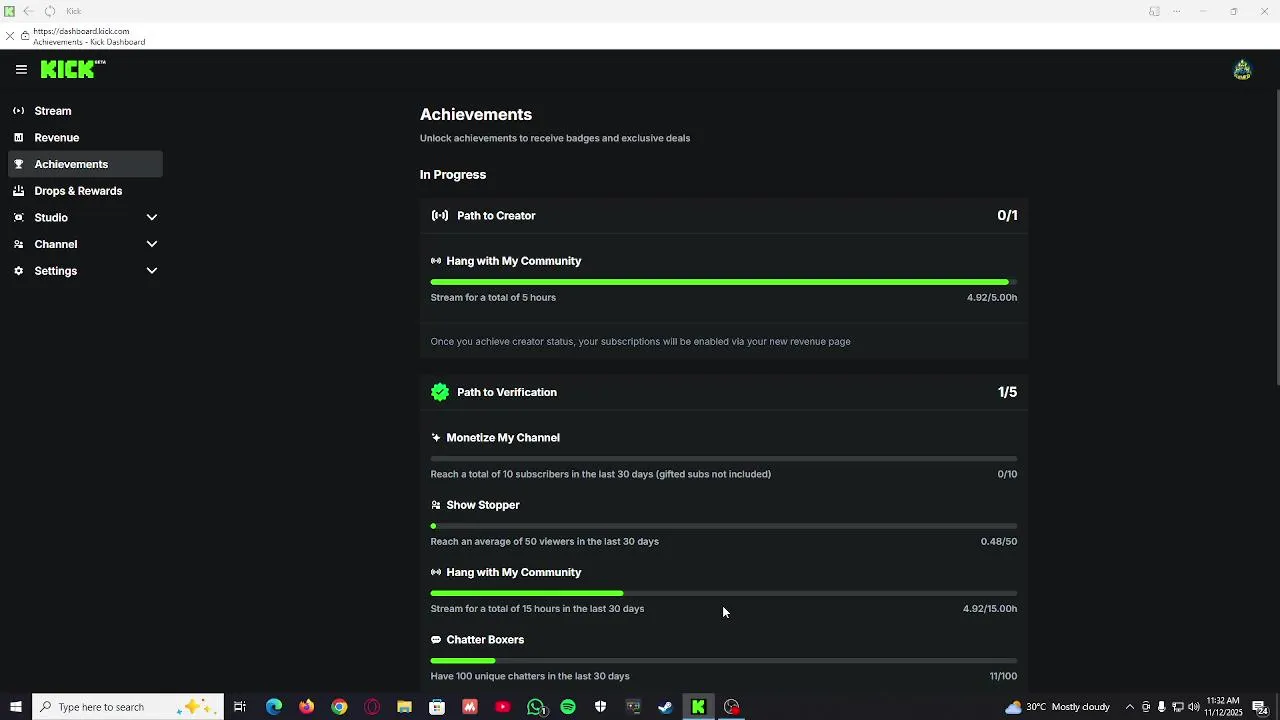Stop page loading with X button
Viewport: 1280px width, 720px height.
pos(9,36)
